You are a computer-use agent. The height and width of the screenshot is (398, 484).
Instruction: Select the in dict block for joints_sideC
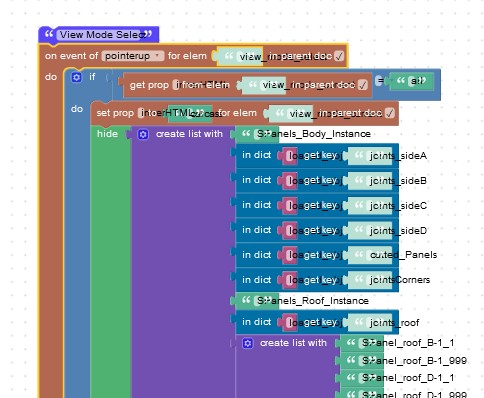tap(256, 205)
